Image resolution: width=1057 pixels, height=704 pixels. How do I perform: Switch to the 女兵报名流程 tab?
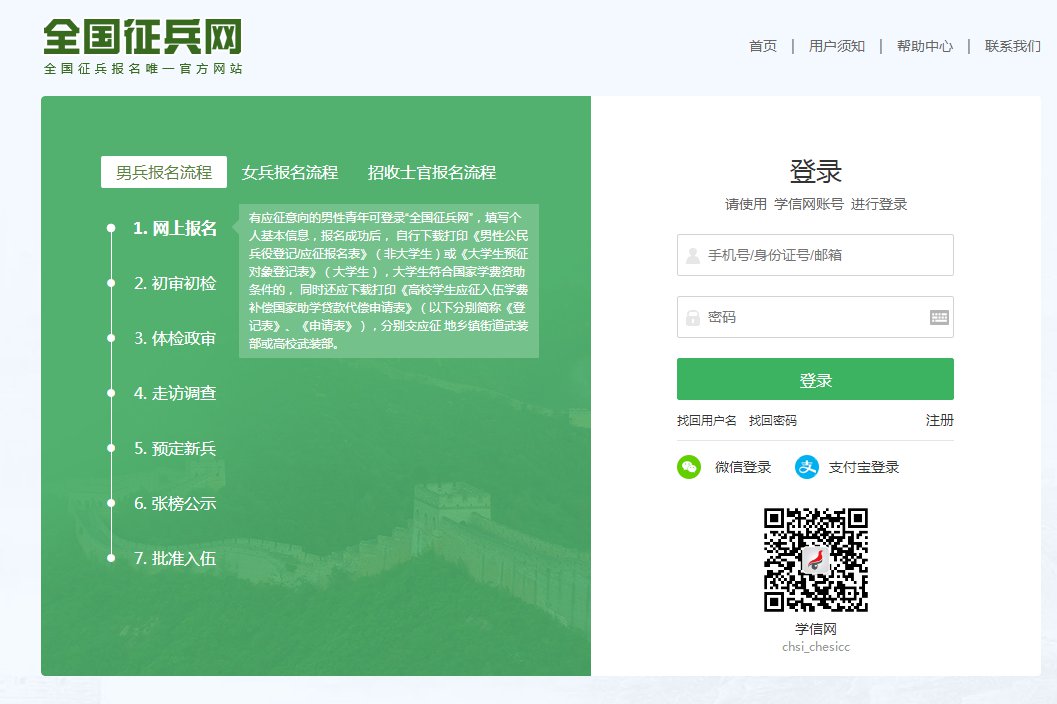click(290, 172)
